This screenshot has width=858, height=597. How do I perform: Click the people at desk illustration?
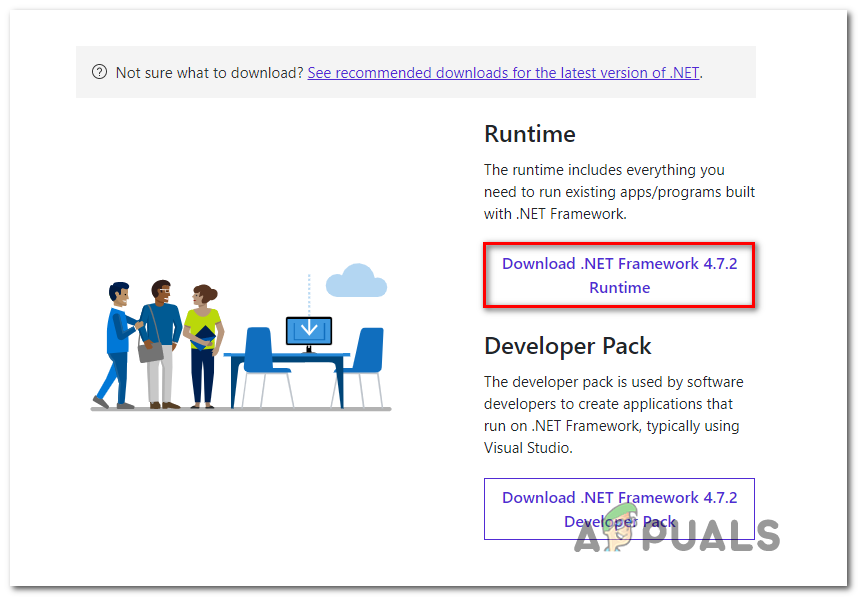click(241, 337)
